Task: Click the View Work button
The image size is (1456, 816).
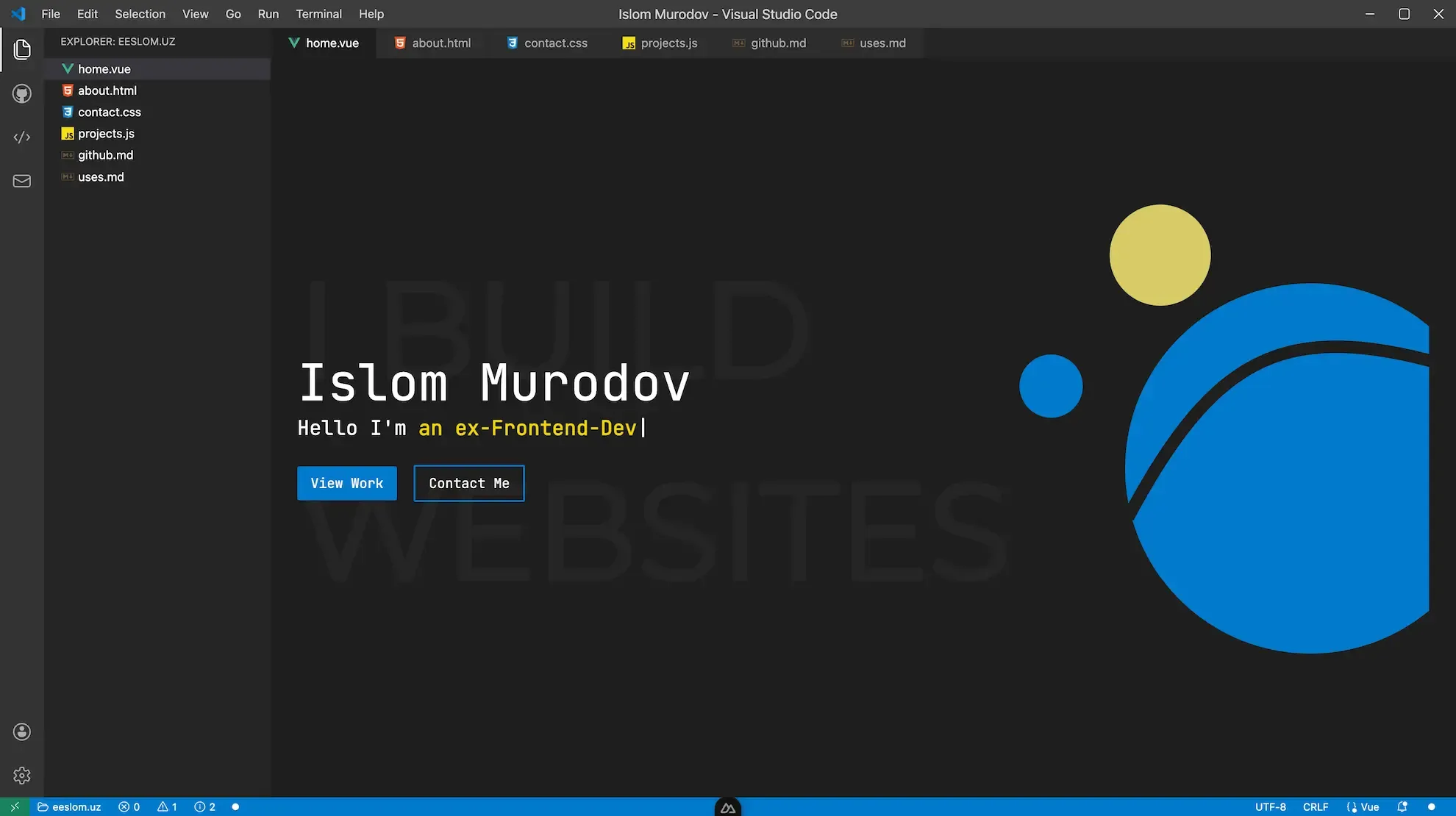Action: pos(346,483)
